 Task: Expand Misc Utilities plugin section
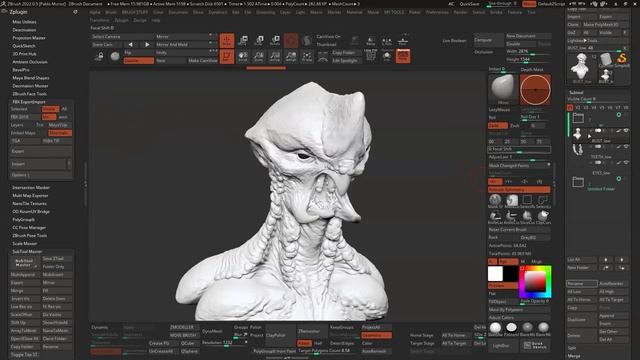click(24, 22)
